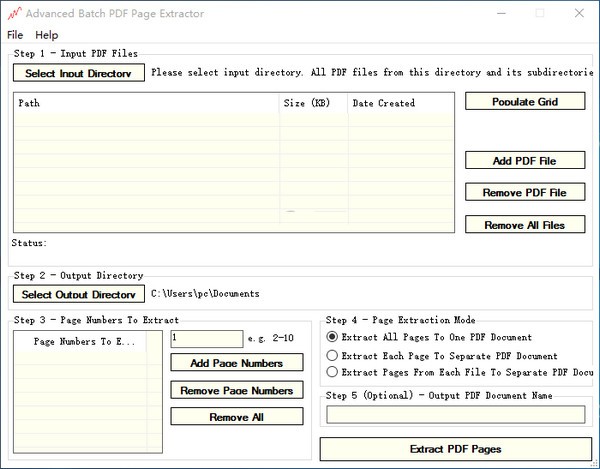The width and height of the screenshot is (600, 469).
Task: Click Select Output Directory button
Action: [x=79, y=294]
